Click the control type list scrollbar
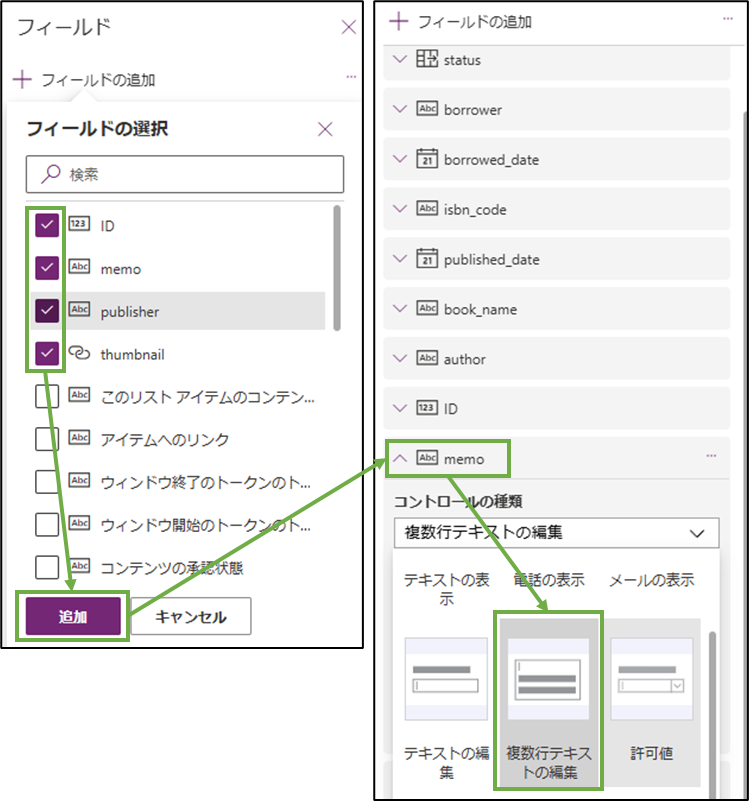Image resolution: width=749 pixels, height=801 pixels. point(712,715)
